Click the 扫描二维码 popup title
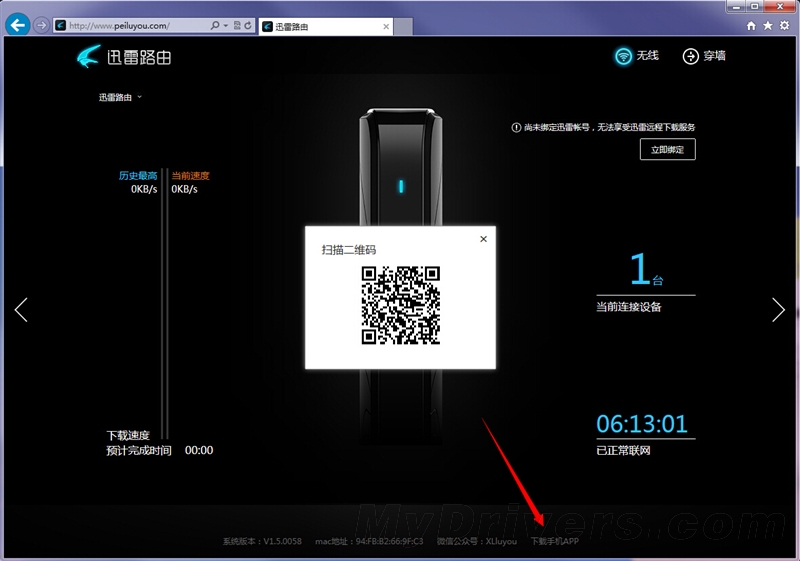Image resolution: width=800 pixels, height=561 pixels. coord(349,250)
